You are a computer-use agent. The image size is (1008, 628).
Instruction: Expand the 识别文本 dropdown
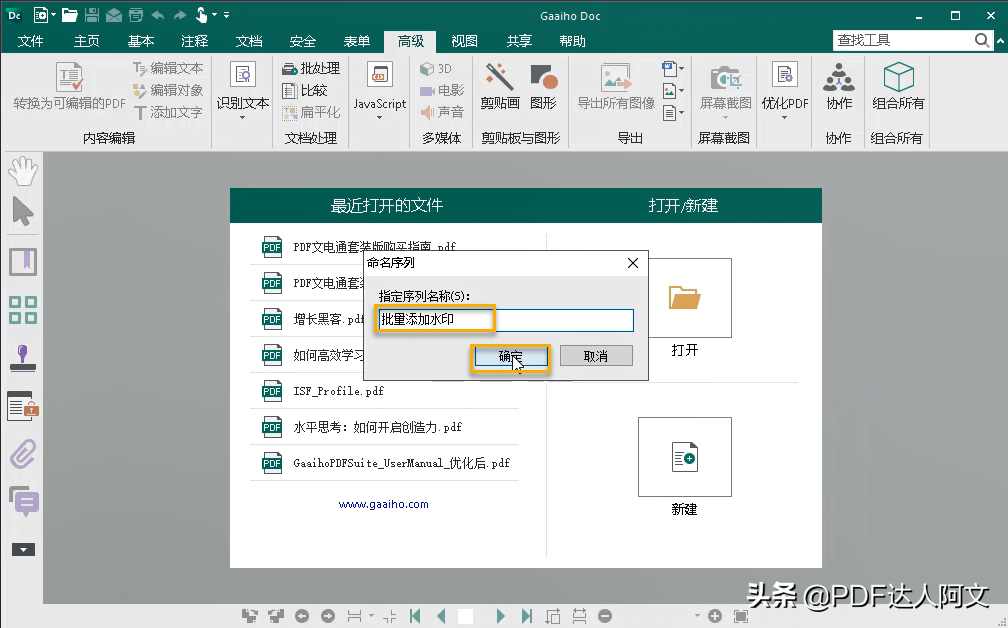click(x=242, y=118)
